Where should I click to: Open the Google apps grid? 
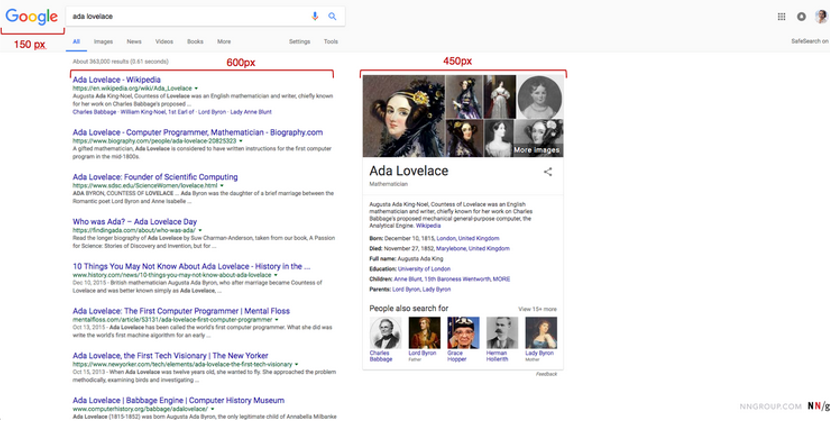pos(781,16)
